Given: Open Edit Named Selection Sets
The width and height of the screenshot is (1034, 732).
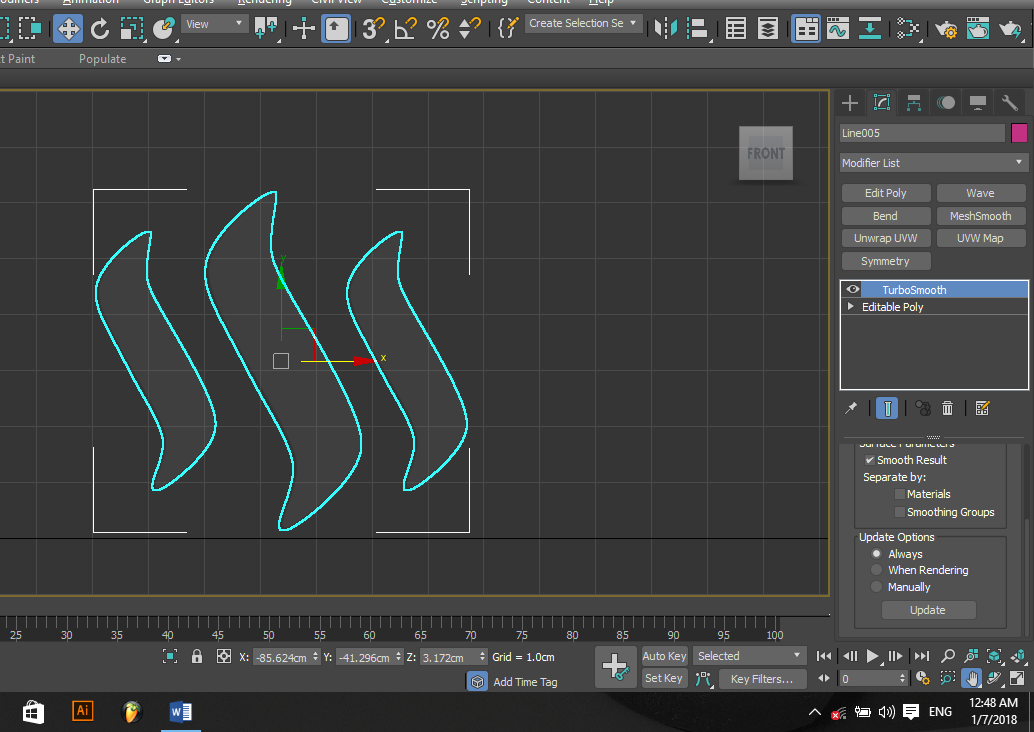Looking at the screenshot, I should tap(507, 28).
